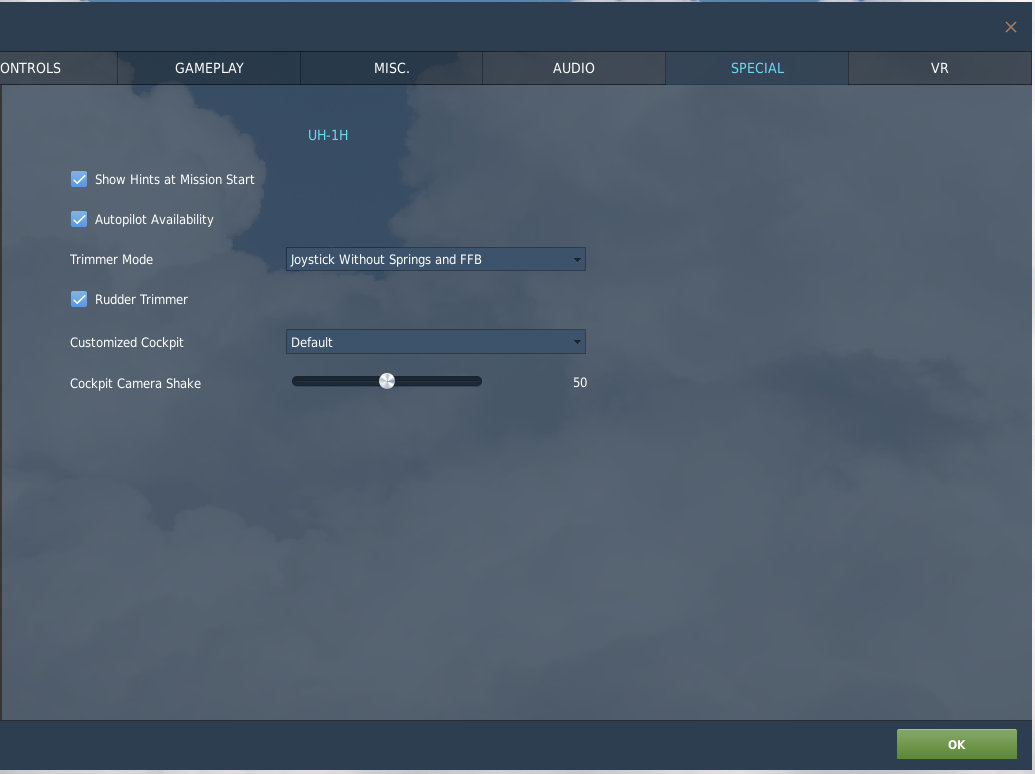Viewport: 1035px width, 774px height.
Task: Close the options window with the X
Action: 1011,27
